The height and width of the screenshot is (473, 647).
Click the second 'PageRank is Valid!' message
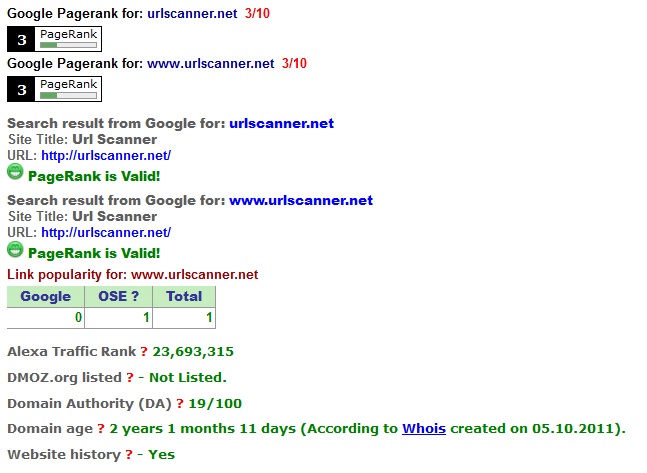tap(94, 253)
